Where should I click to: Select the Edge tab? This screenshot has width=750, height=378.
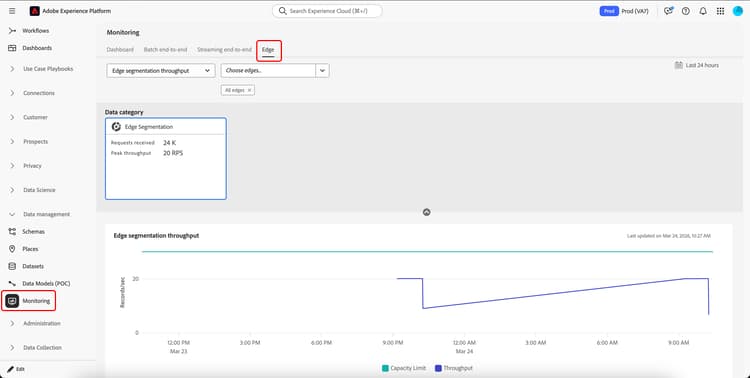click(x=268, y=50)
